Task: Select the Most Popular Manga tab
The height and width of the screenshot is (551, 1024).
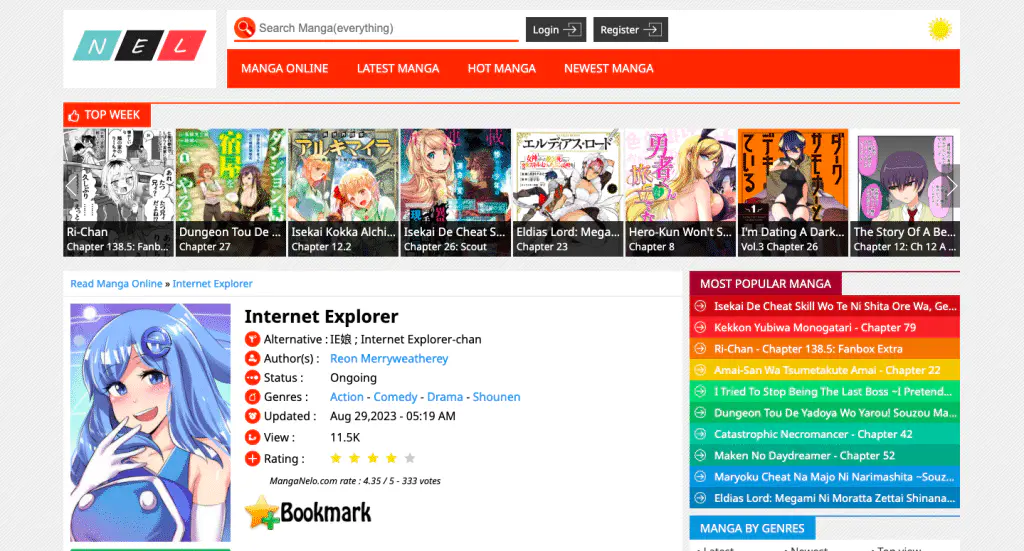Action: click(765, 284)
